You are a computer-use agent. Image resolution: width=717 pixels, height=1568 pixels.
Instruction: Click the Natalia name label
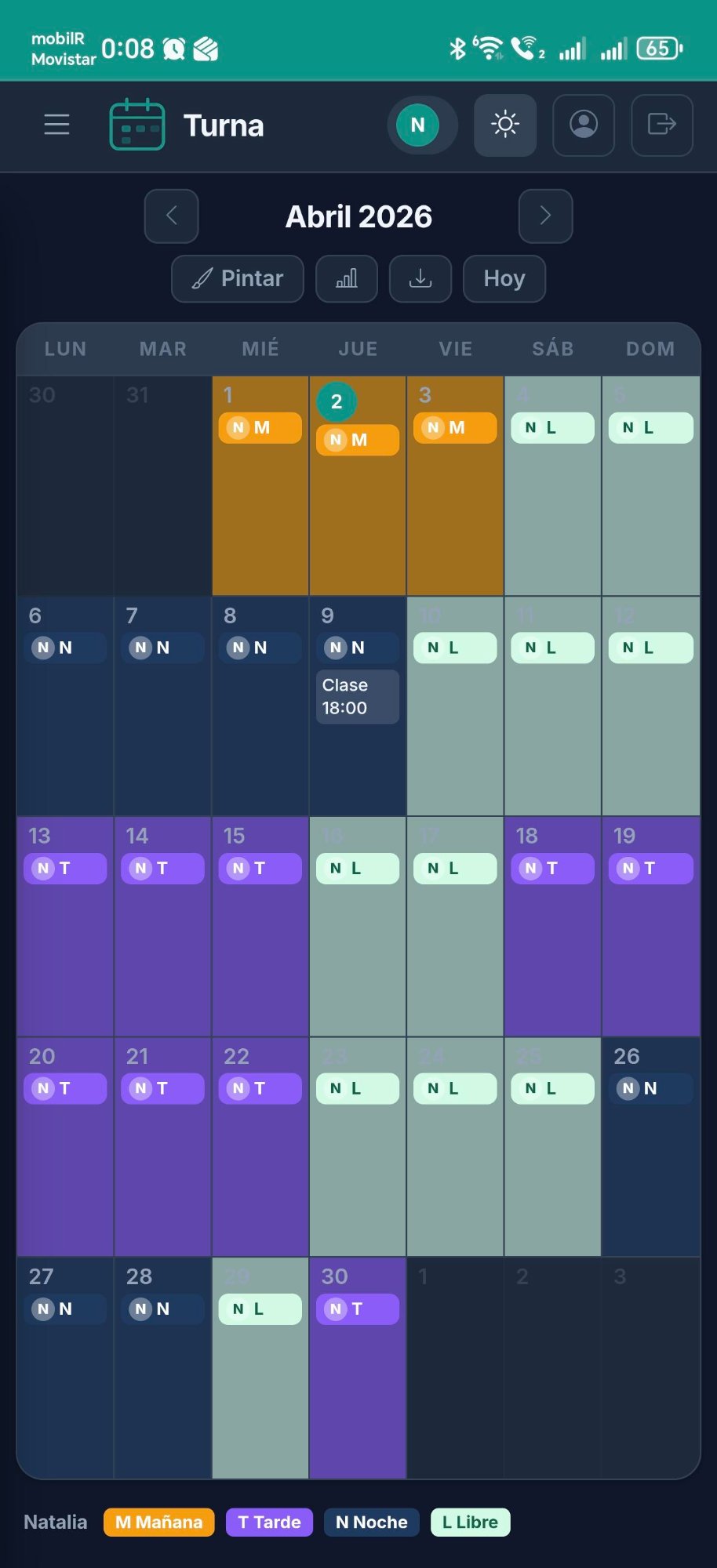(x=55, y=1522)
